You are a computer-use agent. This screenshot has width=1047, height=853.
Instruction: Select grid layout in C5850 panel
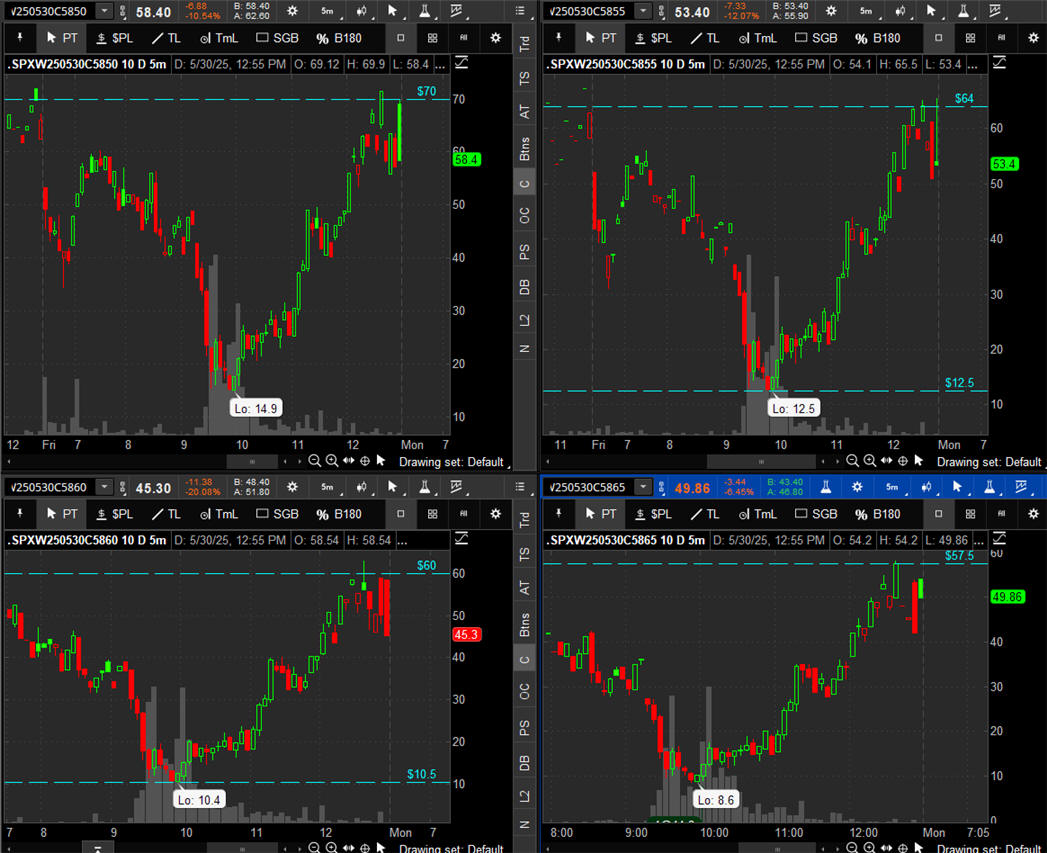pos(433,38)
